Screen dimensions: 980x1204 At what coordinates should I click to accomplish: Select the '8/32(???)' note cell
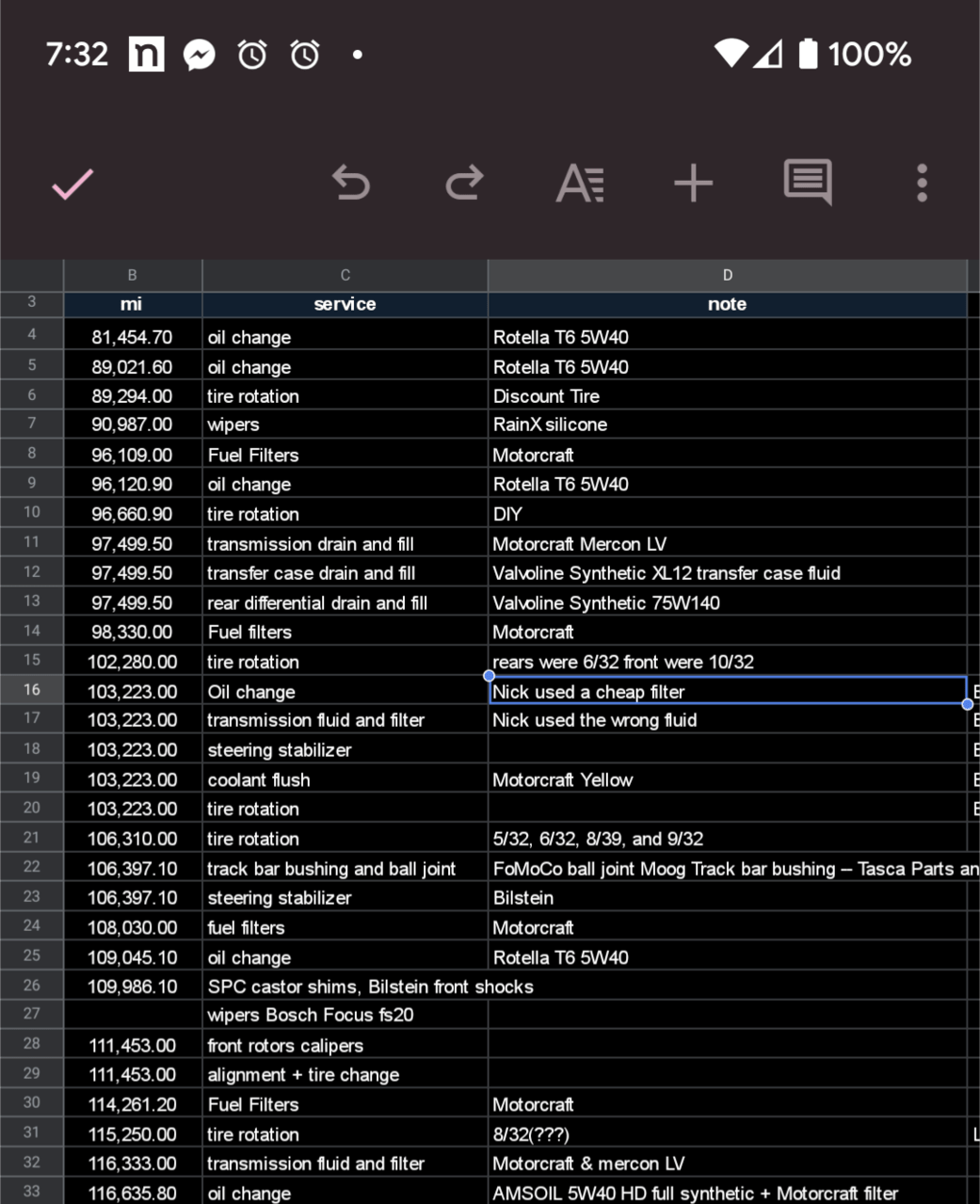[728, 1134]
